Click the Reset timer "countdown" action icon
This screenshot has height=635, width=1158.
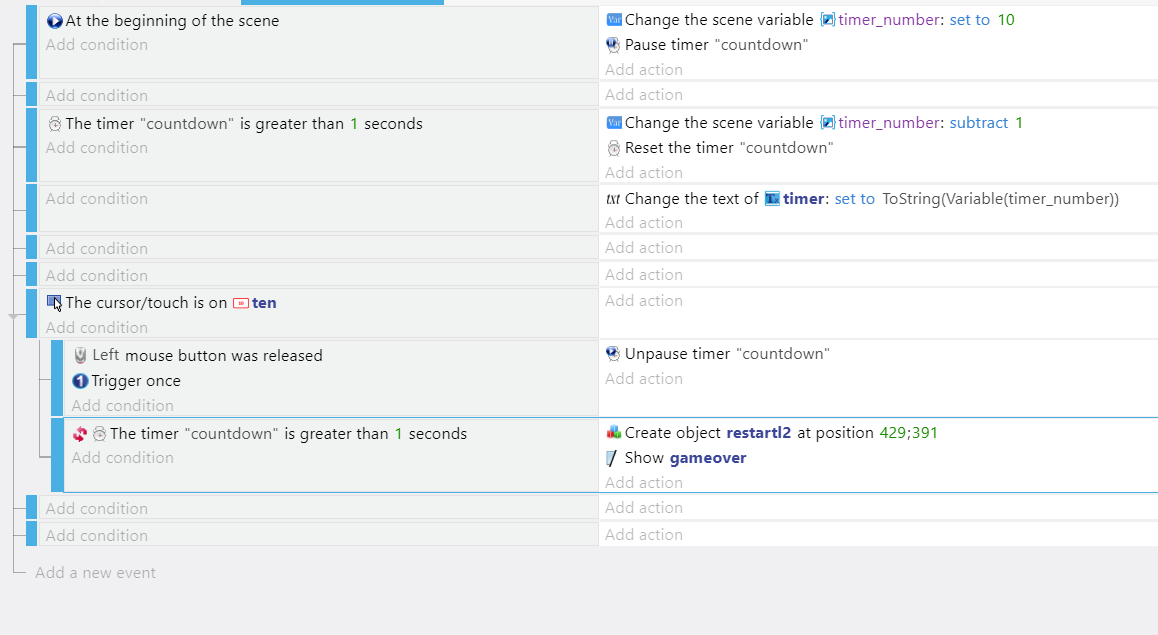(612, 147)
